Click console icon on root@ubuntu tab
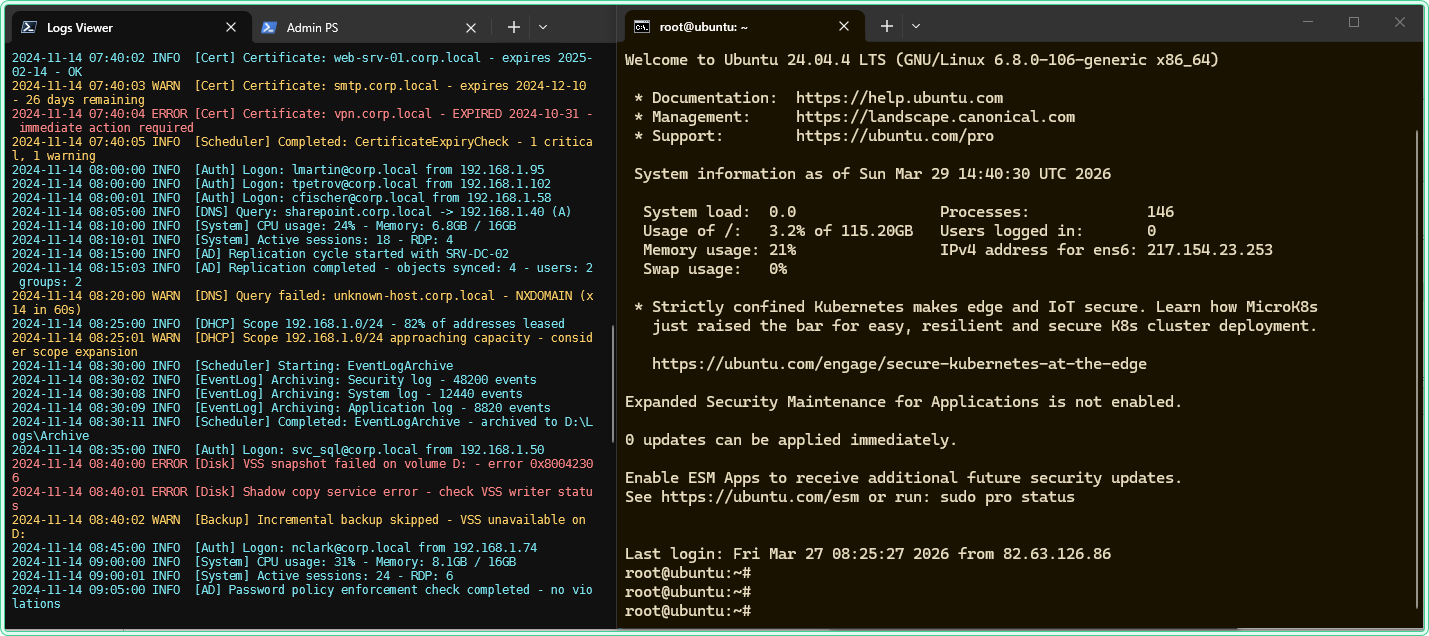The height and width of the screenshot is (636, 1429). tap(643, 27)
